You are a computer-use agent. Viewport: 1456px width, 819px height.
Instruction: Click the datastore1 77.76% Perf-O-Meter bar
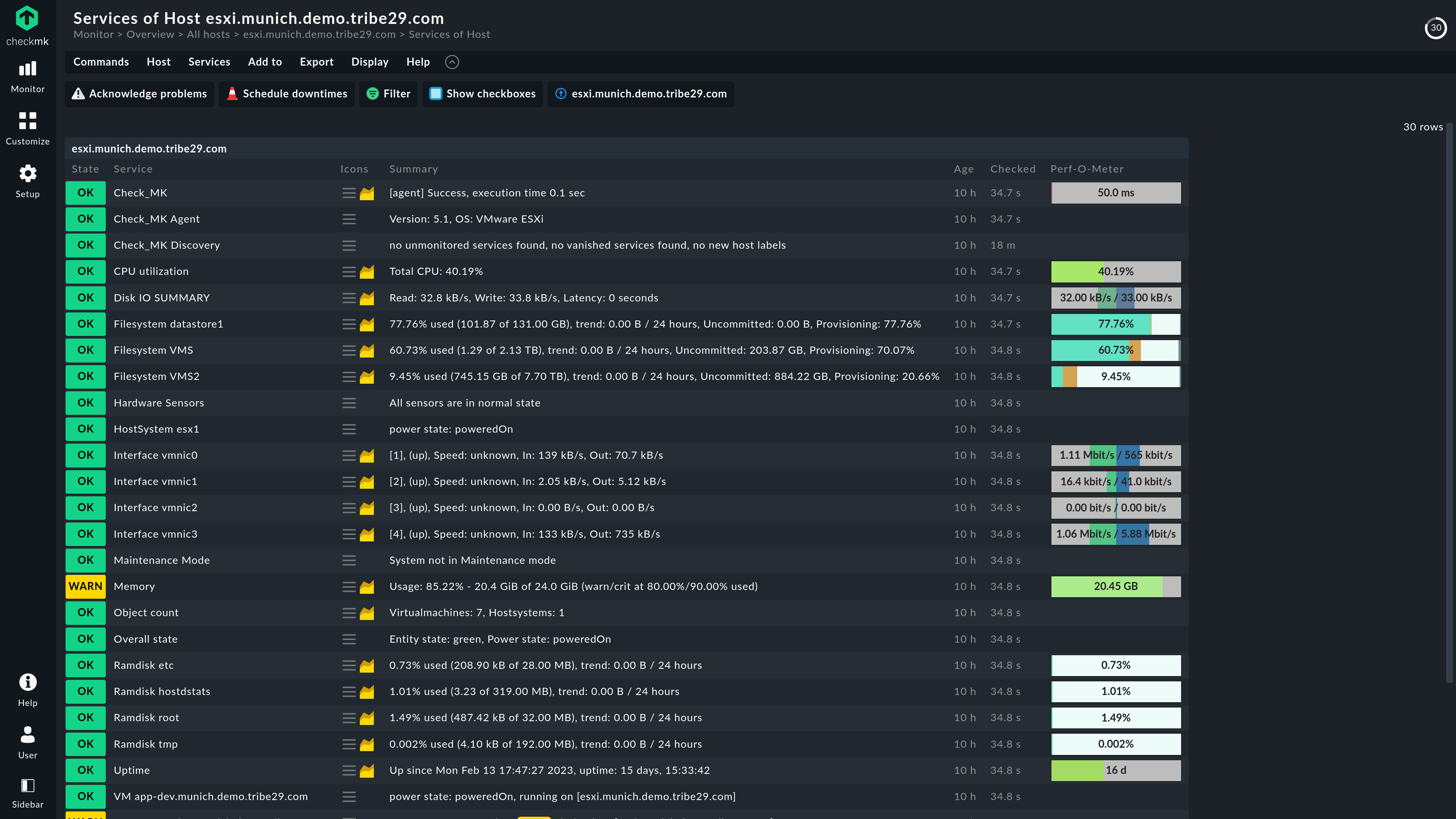pyautogui.click(x=1116, y=325)
